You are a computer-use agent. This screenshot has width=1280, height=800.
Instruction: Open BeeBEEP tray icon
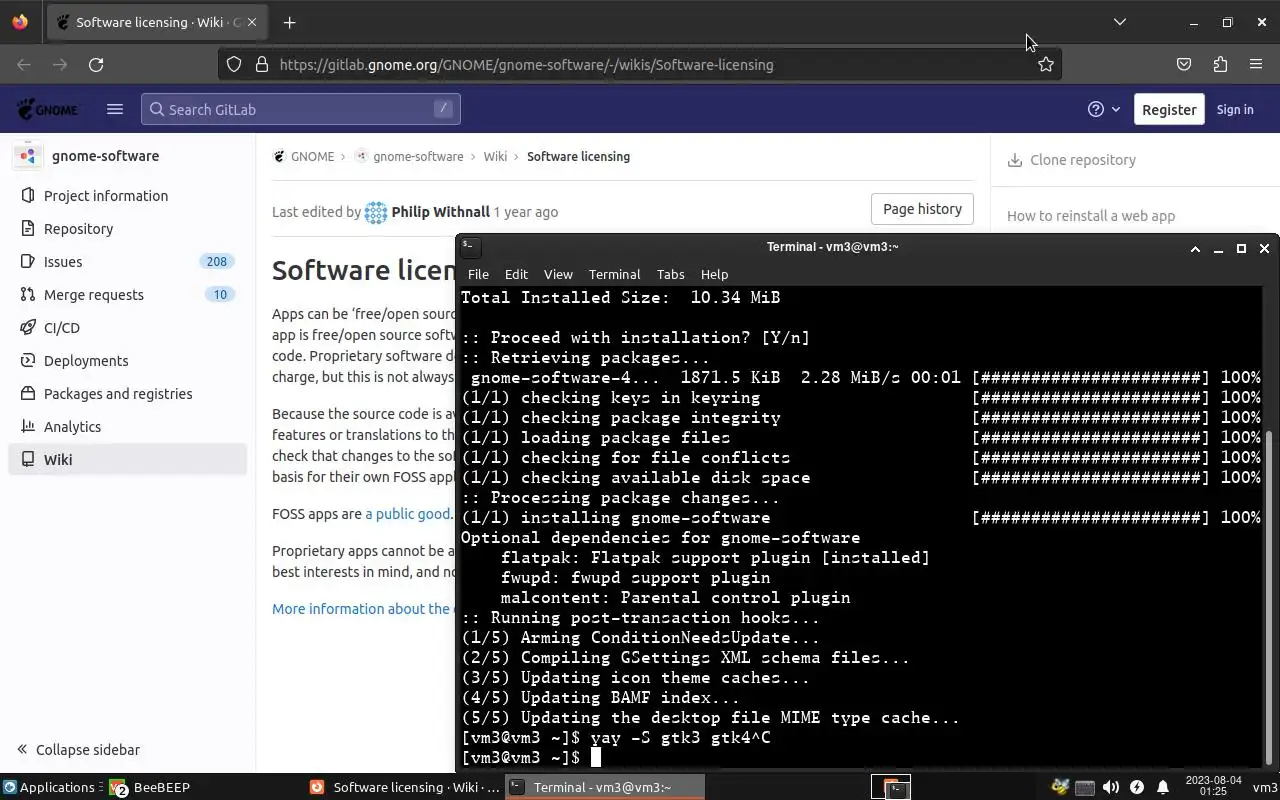1061,787
